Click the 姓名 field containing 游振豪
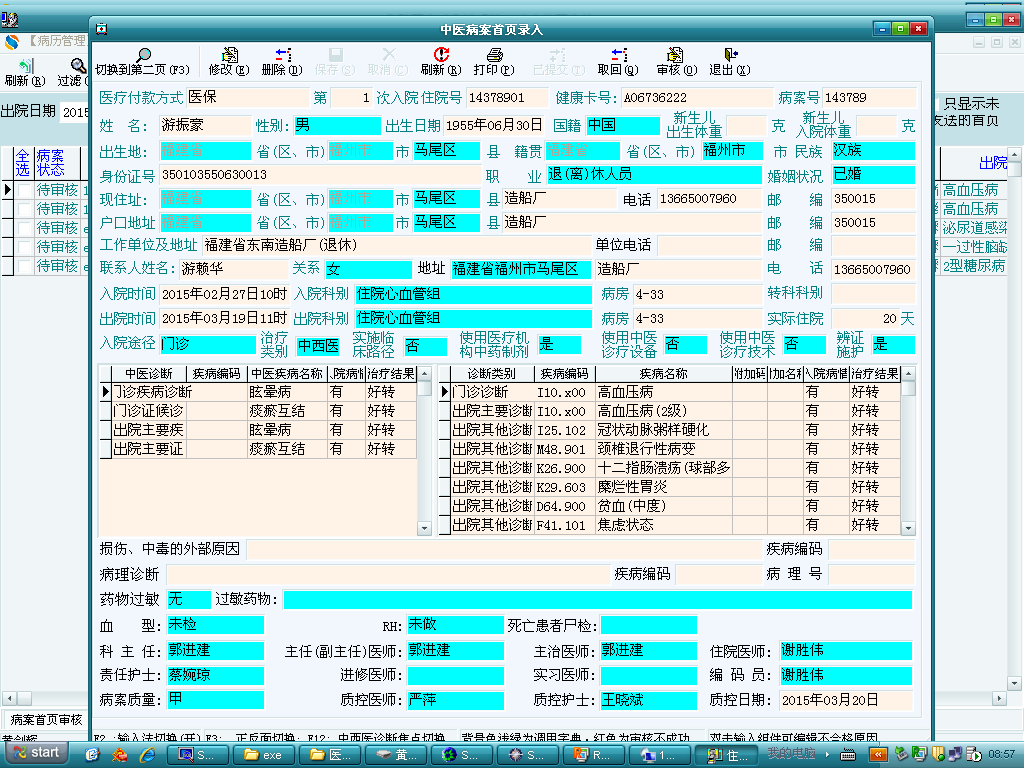Image resolution: width=1024 pixels, height=768 pixels. (x=205, y=125)
